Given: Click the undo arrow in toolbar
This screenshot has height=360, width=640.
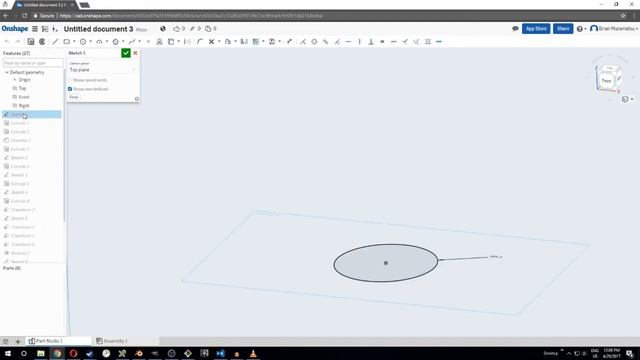Looking at the screenshot, I should [7, 42].
